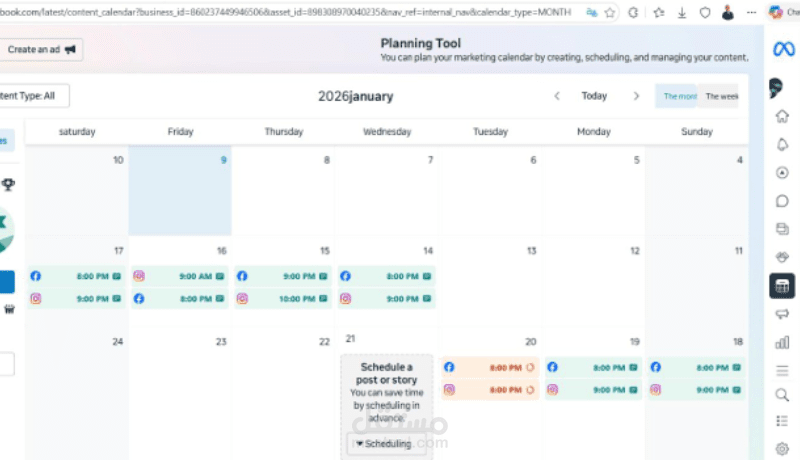Open Instagram post on the 15th at 10:00 PM
This screenshot has width=800, height=460.
(283, 298)
